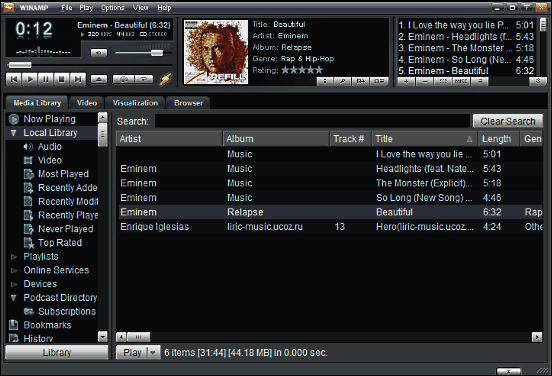552x376 pixels.
Task: Mute audio with the speaker button
Action: [x=99, y=53]
